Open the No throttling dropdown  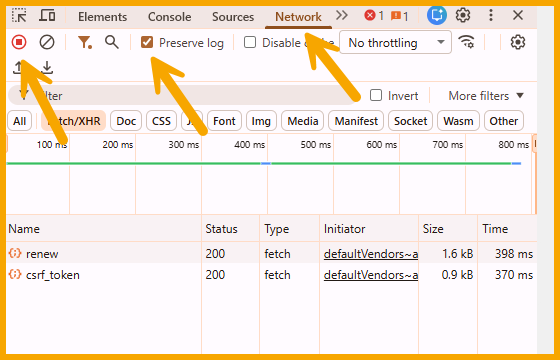click(395, 42)
